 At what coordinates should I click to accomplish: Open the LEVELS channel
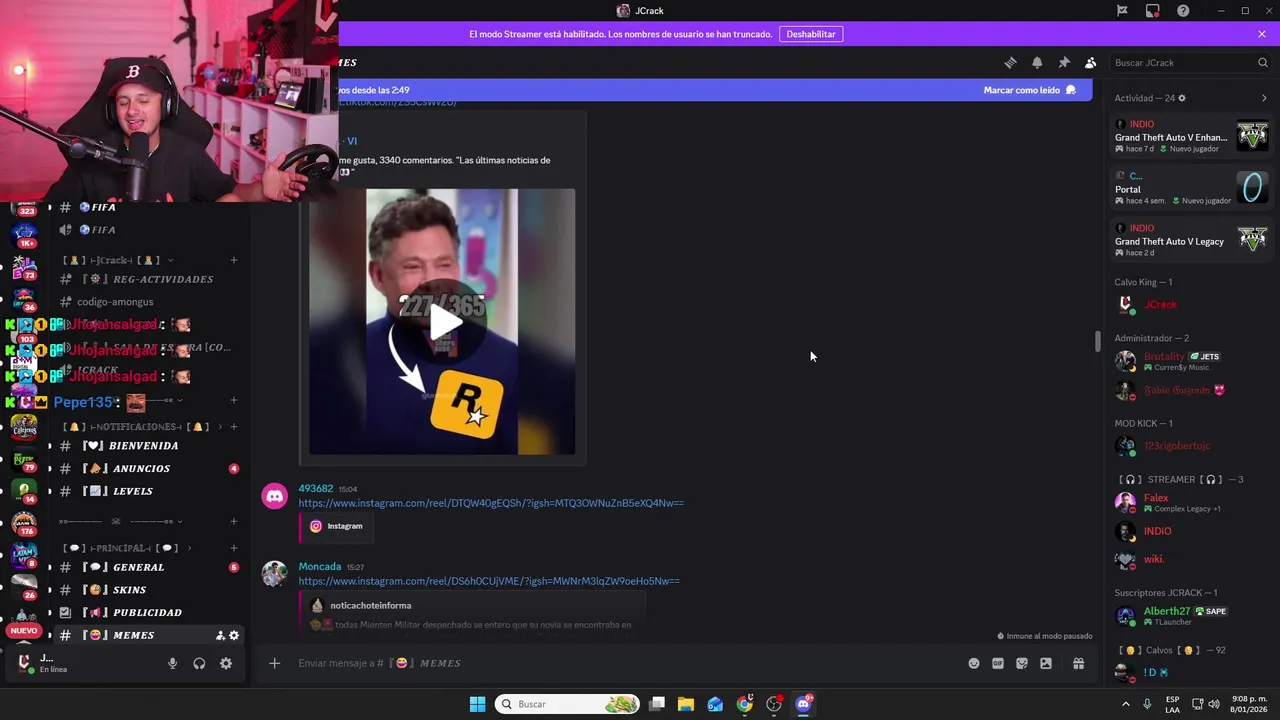[x=148, y=491]
